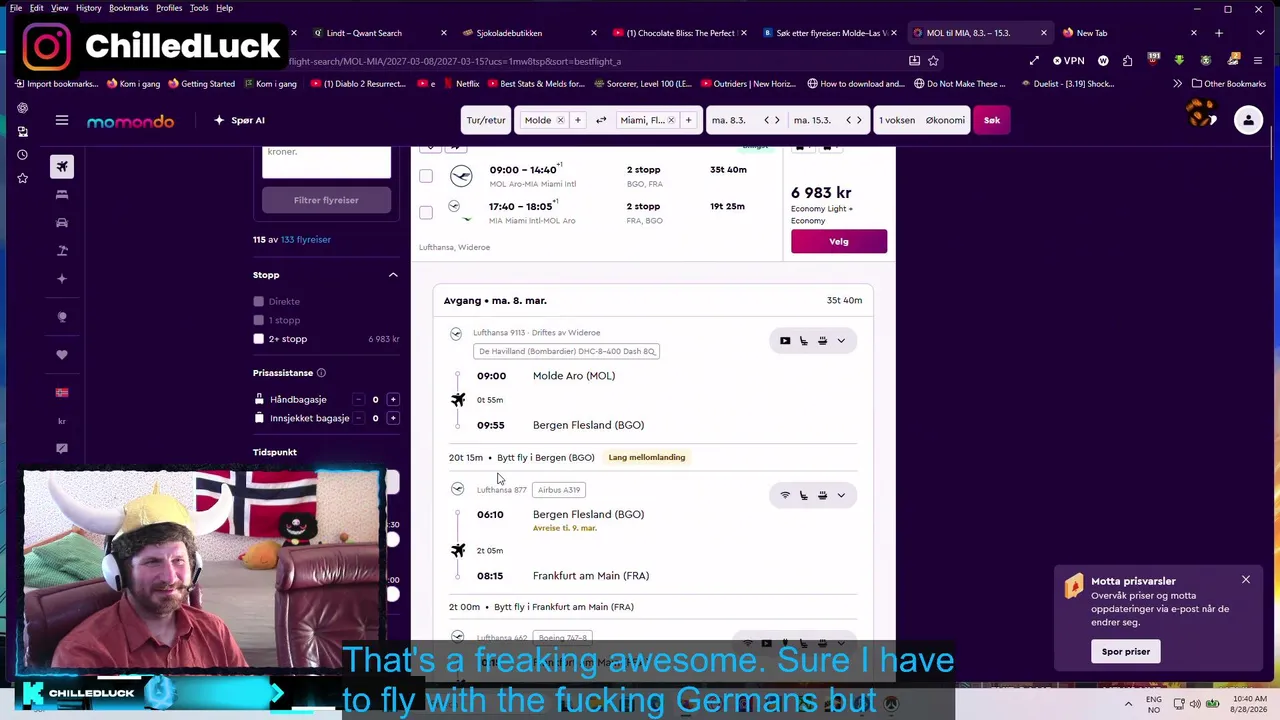Show more bookmarks toolbar items chevron

coord(1177,84)
